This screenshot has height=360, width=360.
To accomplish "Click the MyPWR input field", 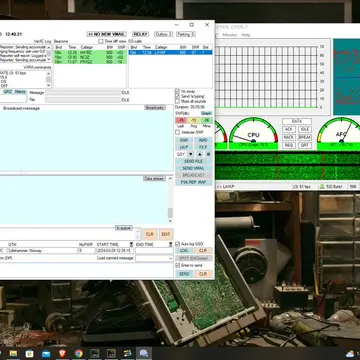I will pyautogui.click(x=87, y=251).
